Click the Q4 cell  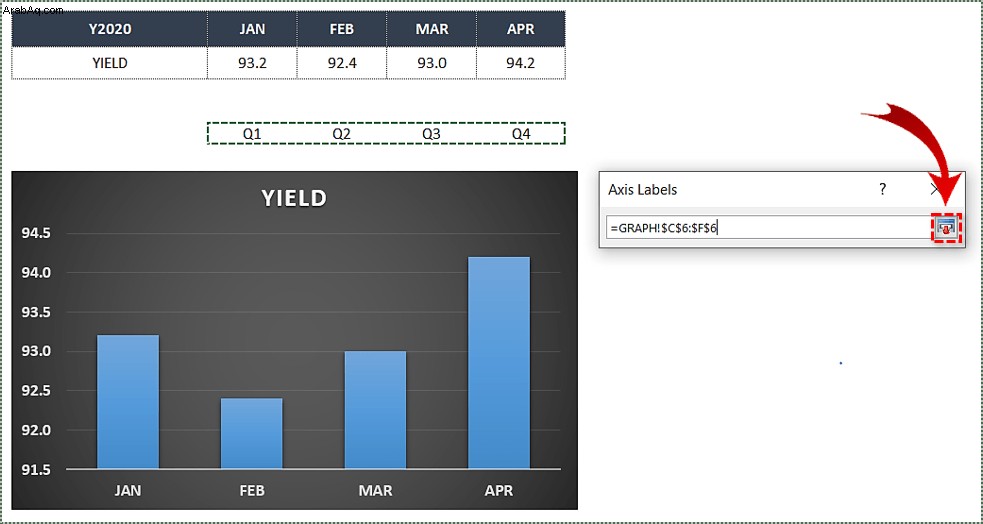pyautogui.click(x=521, y=134)
